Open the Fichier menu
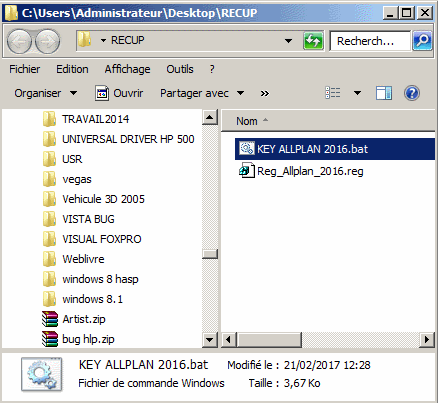438x403 pixels. (25, 69)
